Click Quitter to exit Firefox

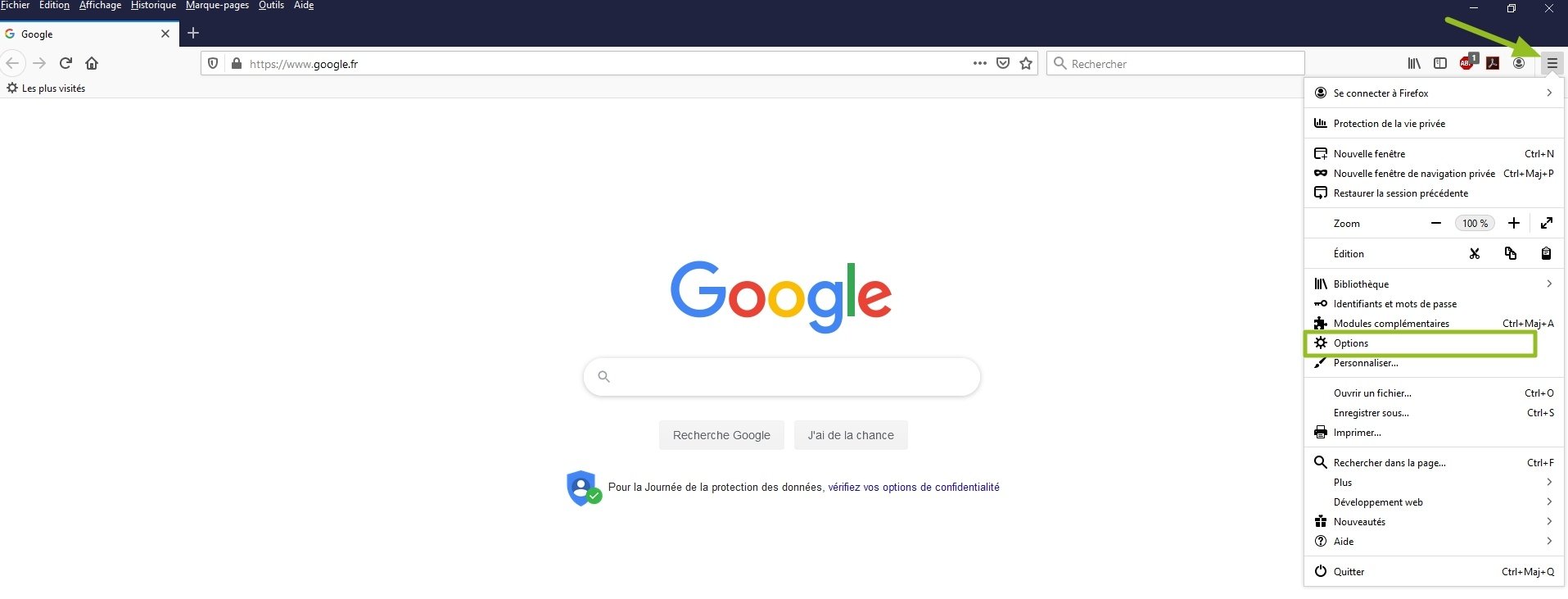1434,571
